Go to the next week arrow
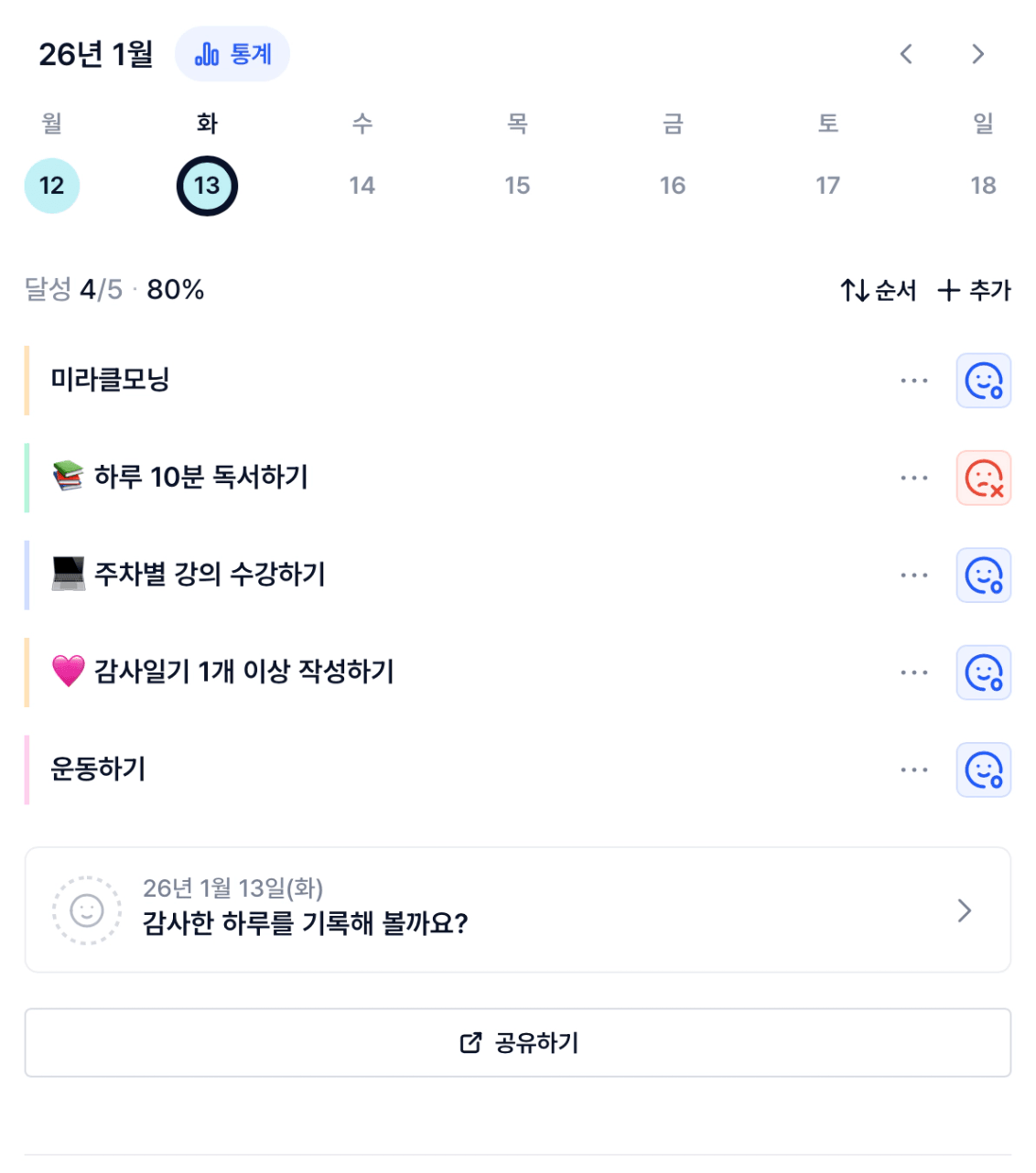1036x1173 pixels. pyautogui.click(x=977, y=55)
